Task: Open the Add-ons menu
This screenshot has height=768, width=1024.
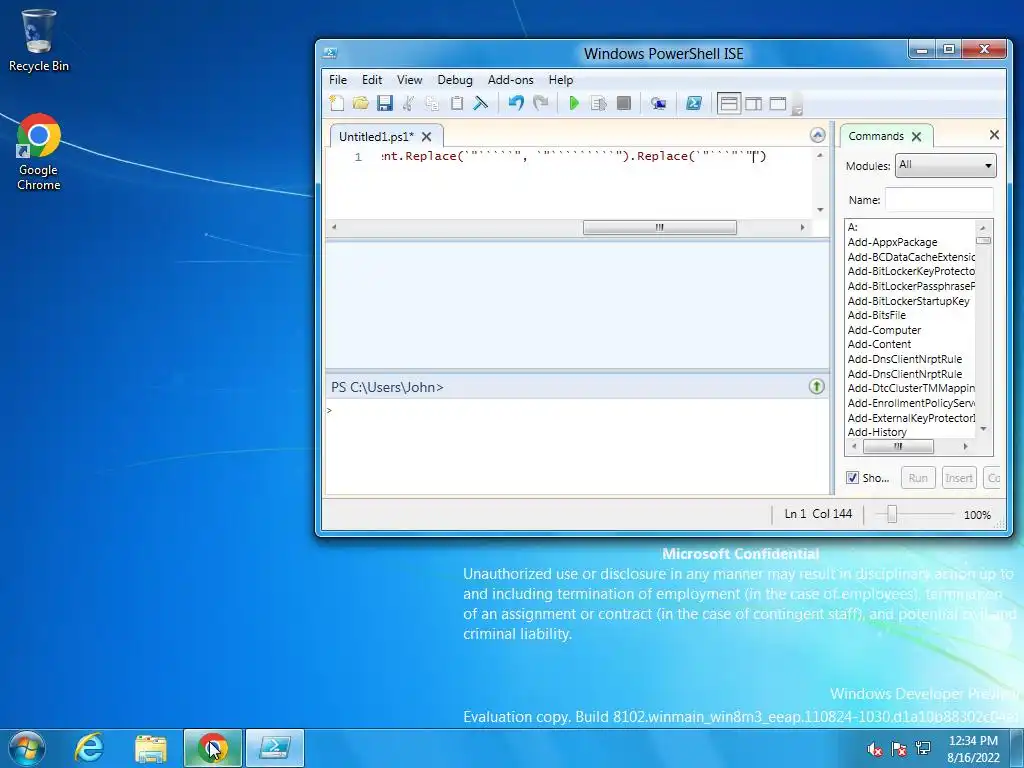Action: (x=510, y=80)
